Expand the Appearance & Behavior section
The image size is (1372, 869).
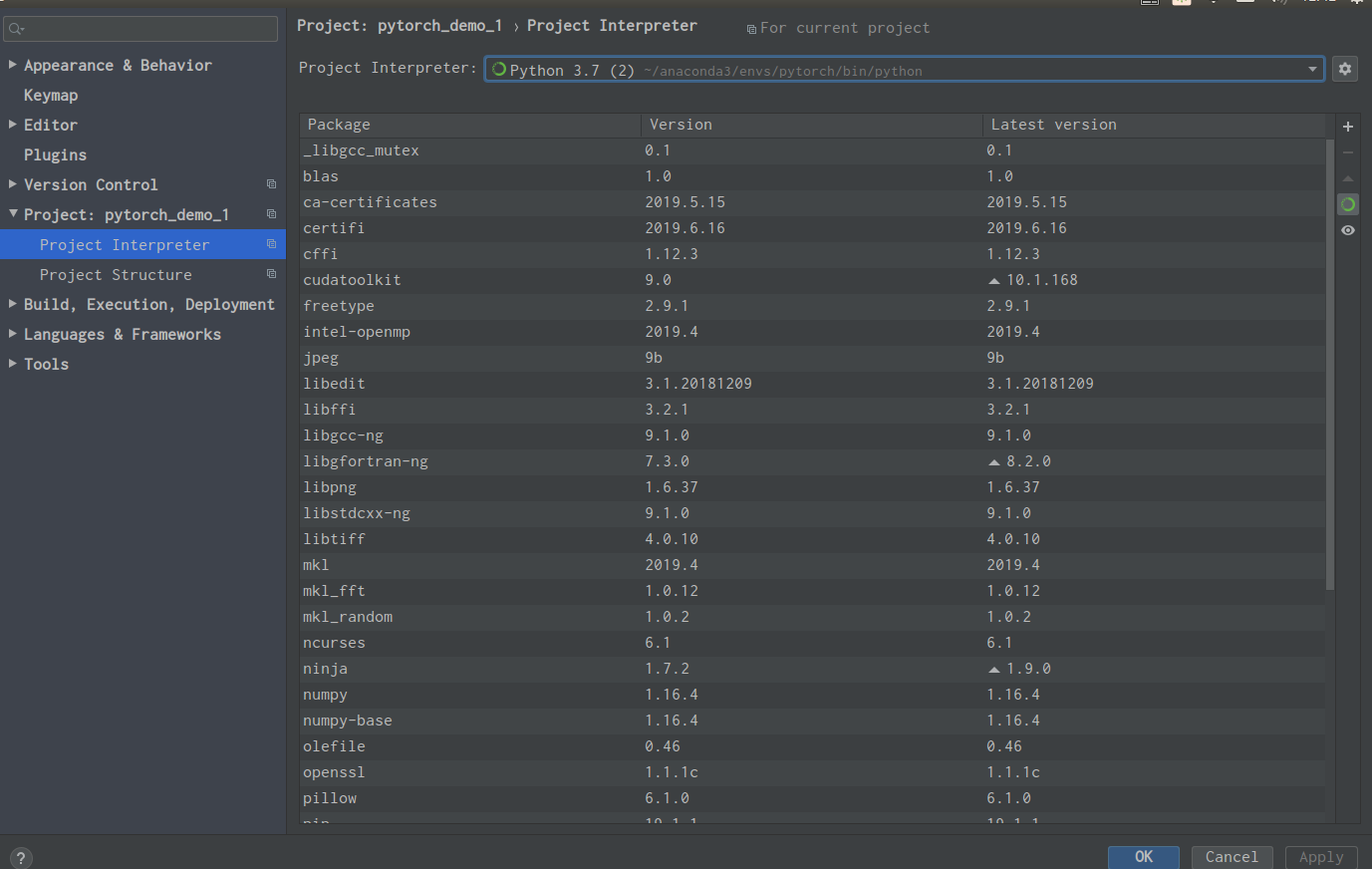11,65
